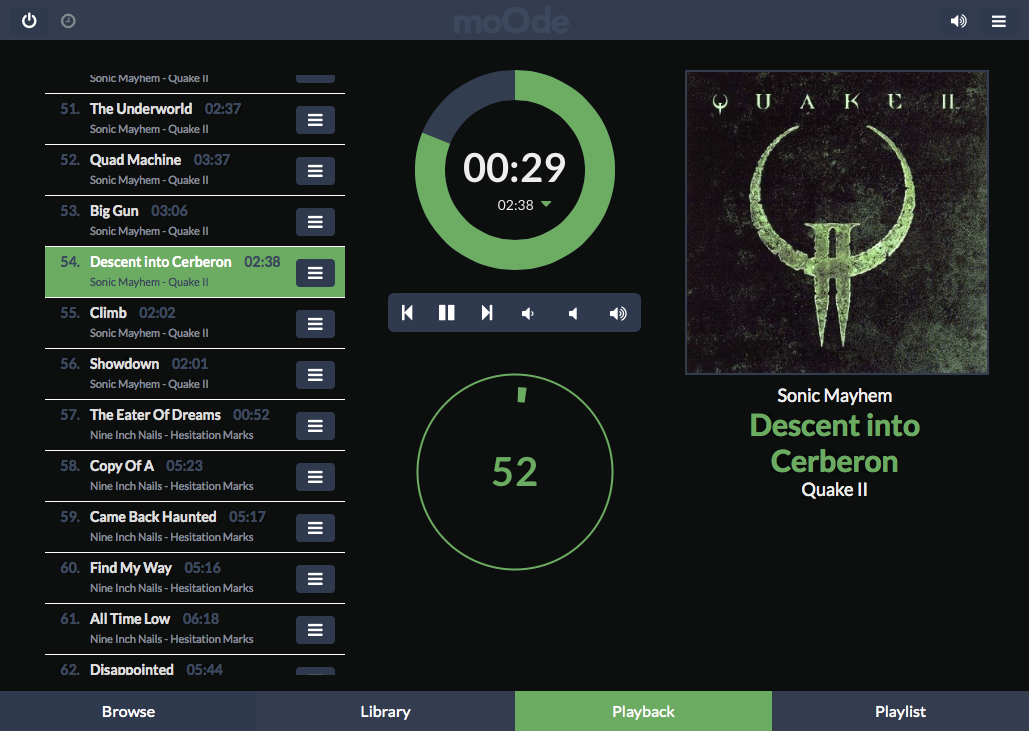Open menu for Copy Of A track

coord(315,477)
